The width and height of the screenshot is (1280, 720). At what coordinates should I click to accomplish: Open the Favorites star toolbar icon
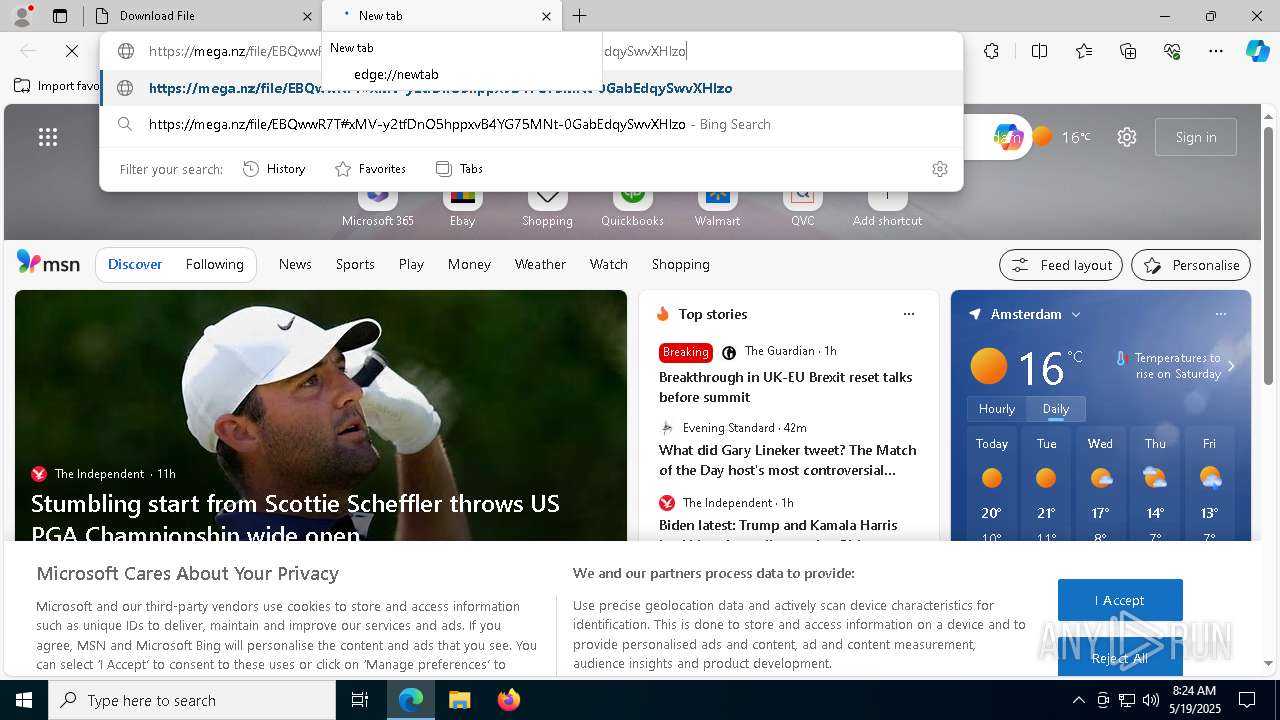point(1084,51)
